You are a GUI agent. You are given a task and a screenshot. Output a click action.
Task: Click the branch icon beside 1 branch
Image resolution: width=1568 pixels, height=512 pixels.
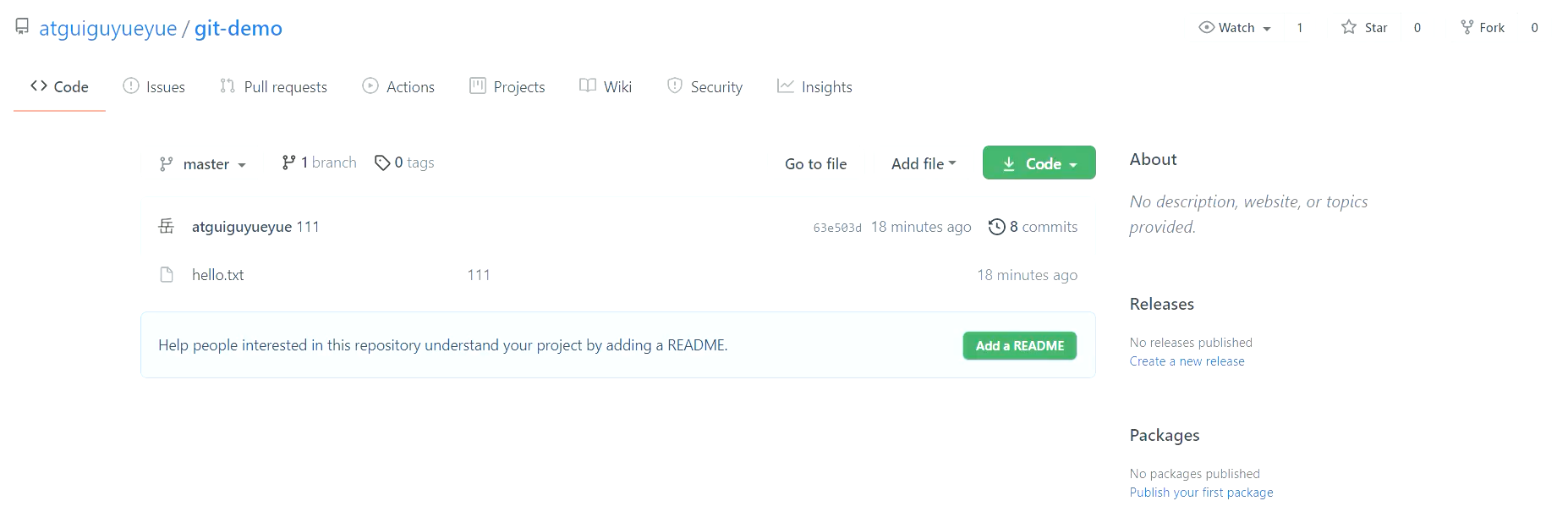tap(289, 162)
